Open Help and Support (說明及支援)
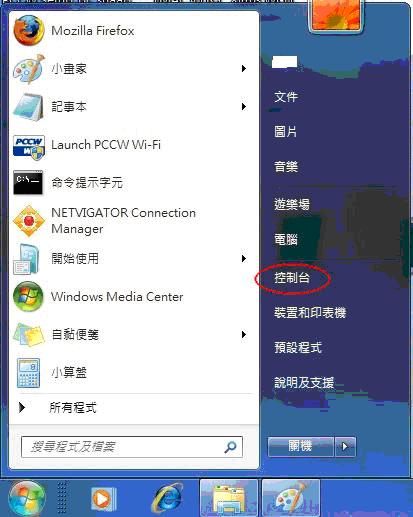The image size is (413, 517). [x=304, y=383]
